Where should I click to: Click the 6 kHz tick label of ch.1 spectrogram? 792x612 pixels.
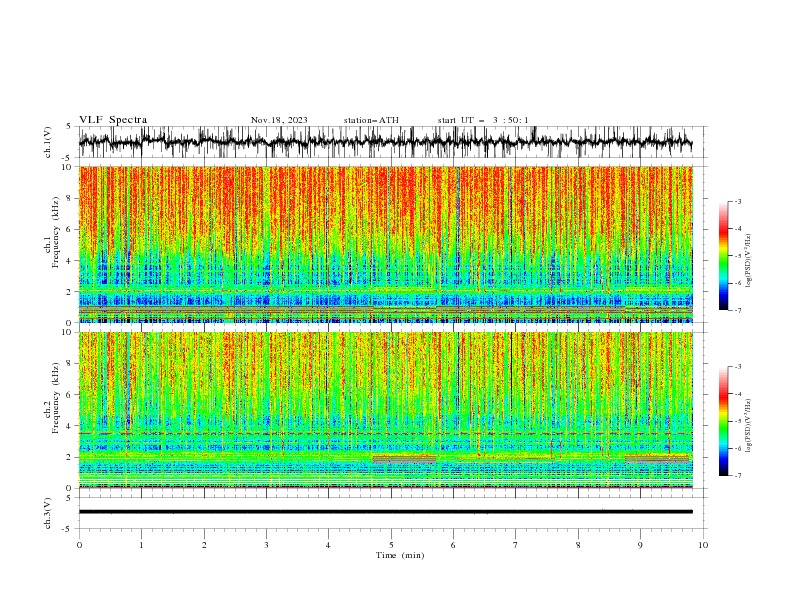tap(70, 230)
